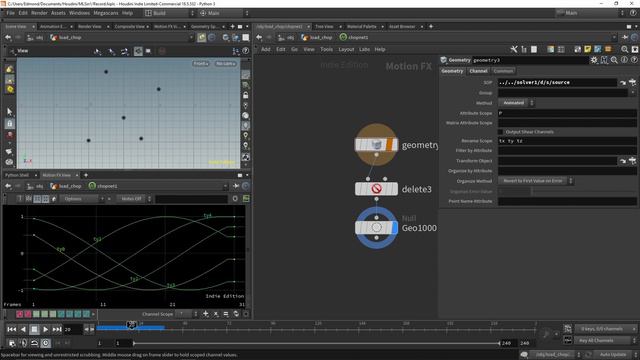
Task: Click the yellow sticky note icon in network toolbar
Action: pos(587,49)
